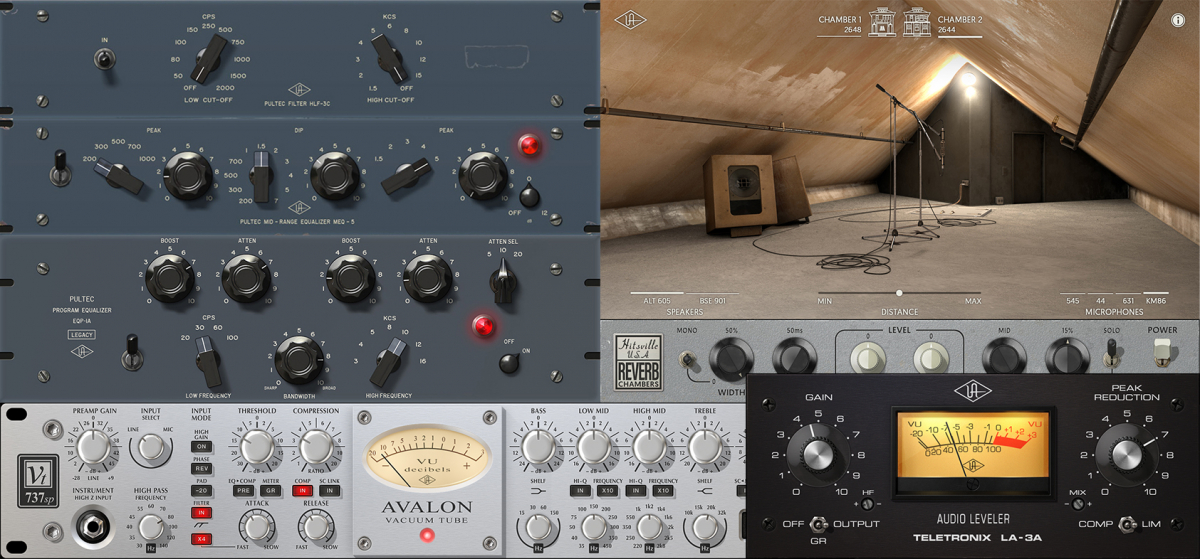Click the LA-3A MIX trim screw
Screen dimensions: 1200x559
1077,505
